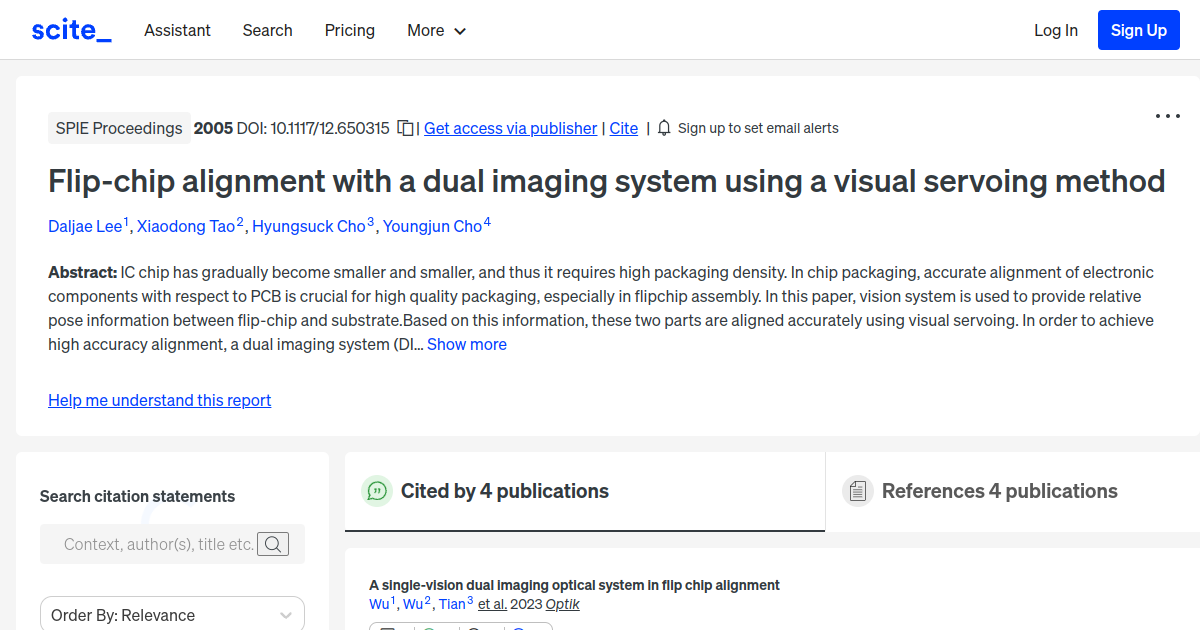Select Assistant in the navigation bar
This screenshot has width=1200, height=630.
tap(177, 30)
